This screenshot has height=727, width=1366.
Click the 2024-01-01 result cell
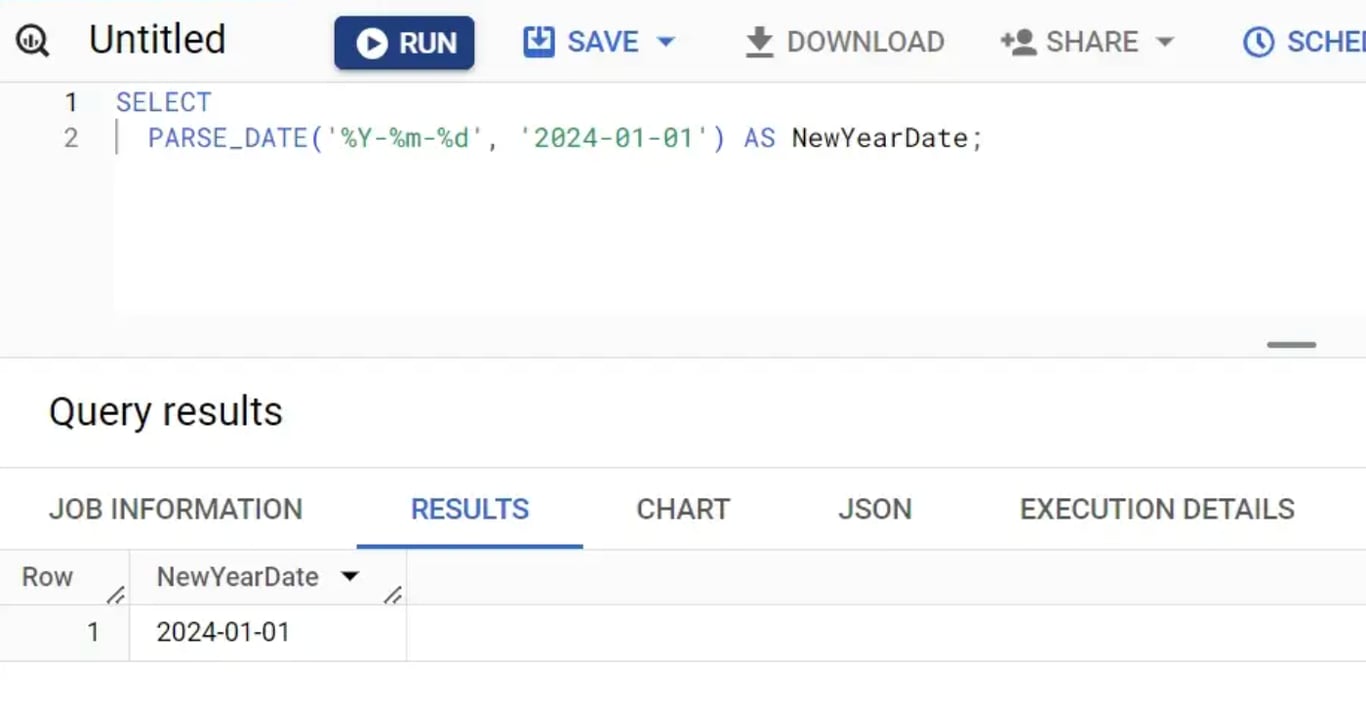(267, 632)
